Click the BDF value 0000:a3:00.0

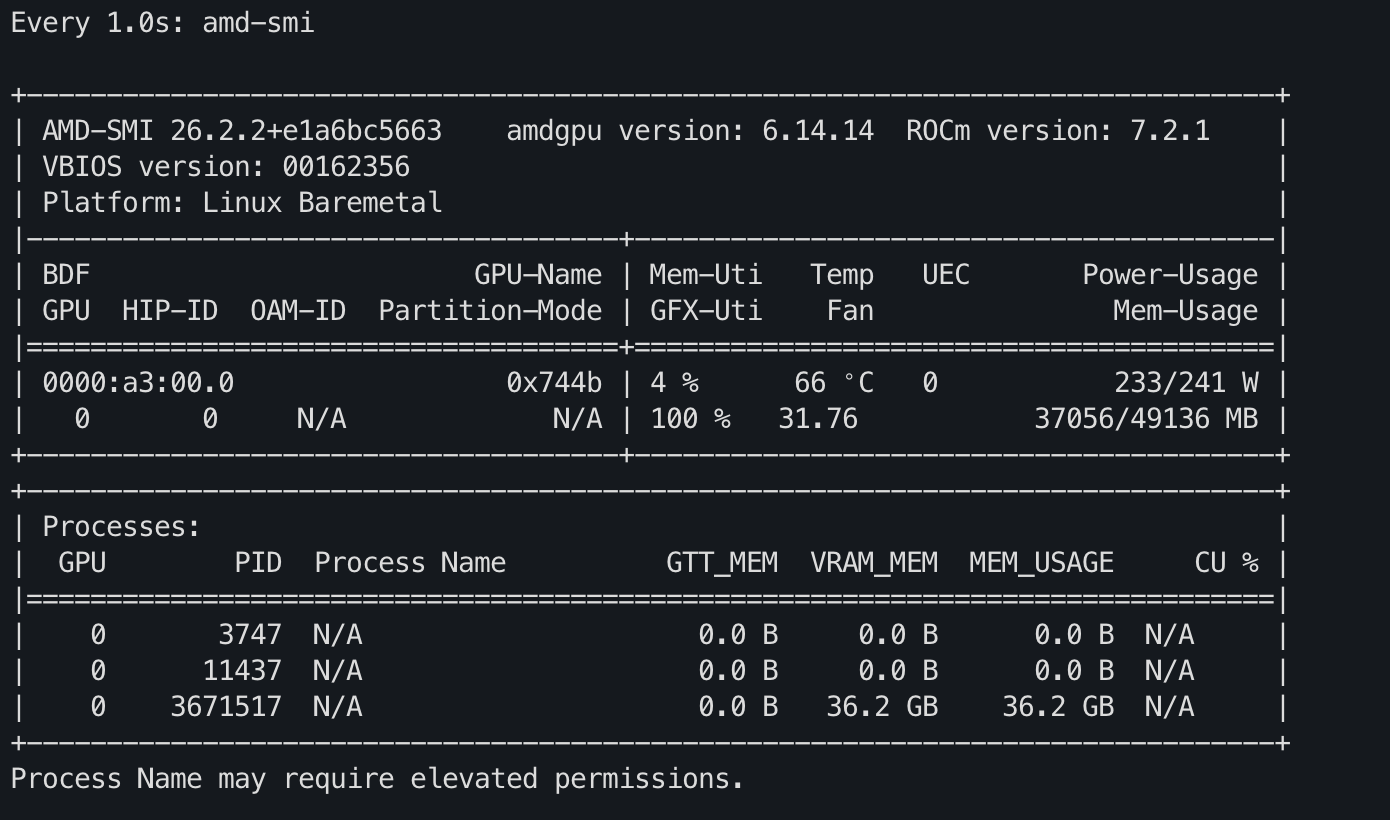[x=138, y=383]
